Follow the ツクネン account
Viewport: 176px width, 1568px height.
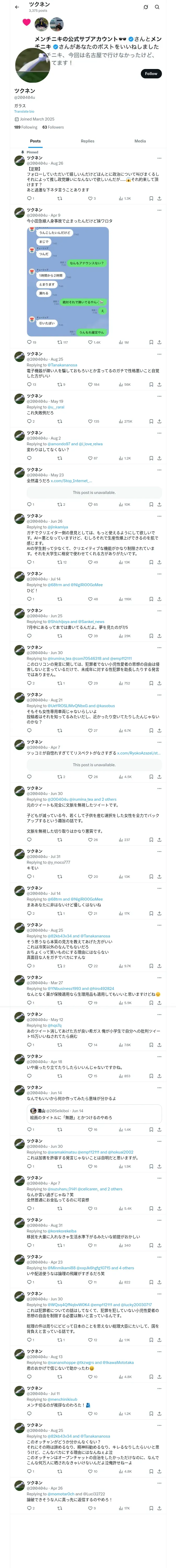click(150, 74)
